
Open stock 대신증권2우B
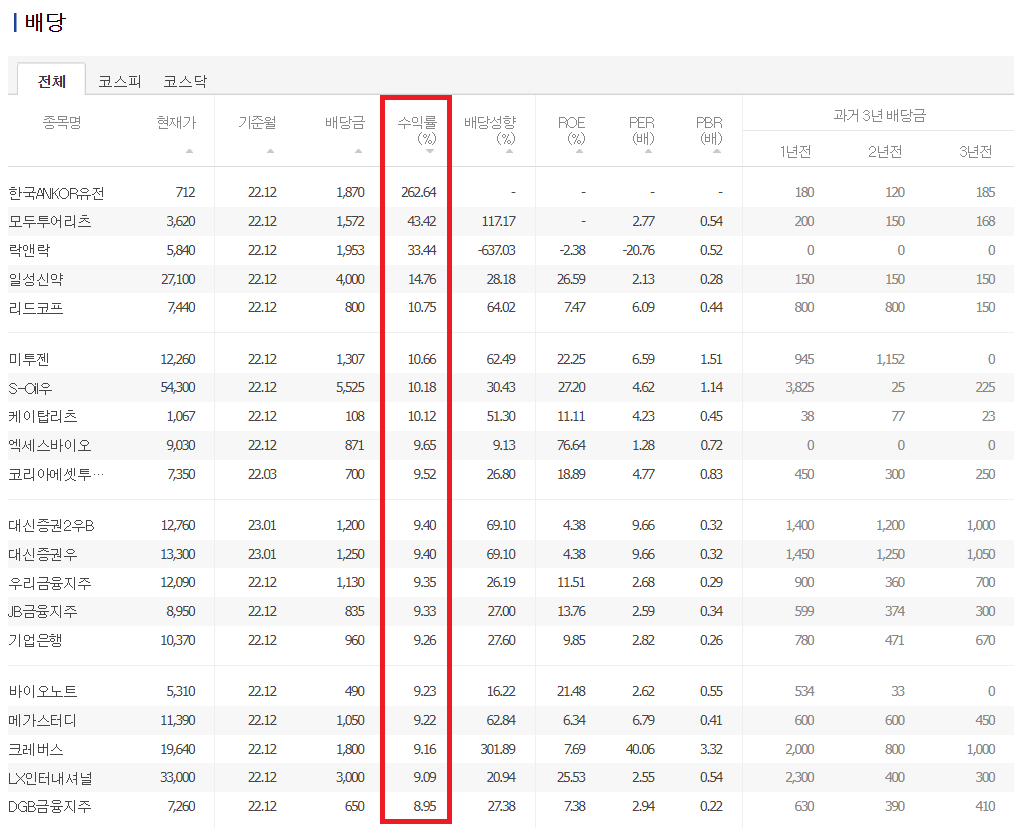pos(51,526)
